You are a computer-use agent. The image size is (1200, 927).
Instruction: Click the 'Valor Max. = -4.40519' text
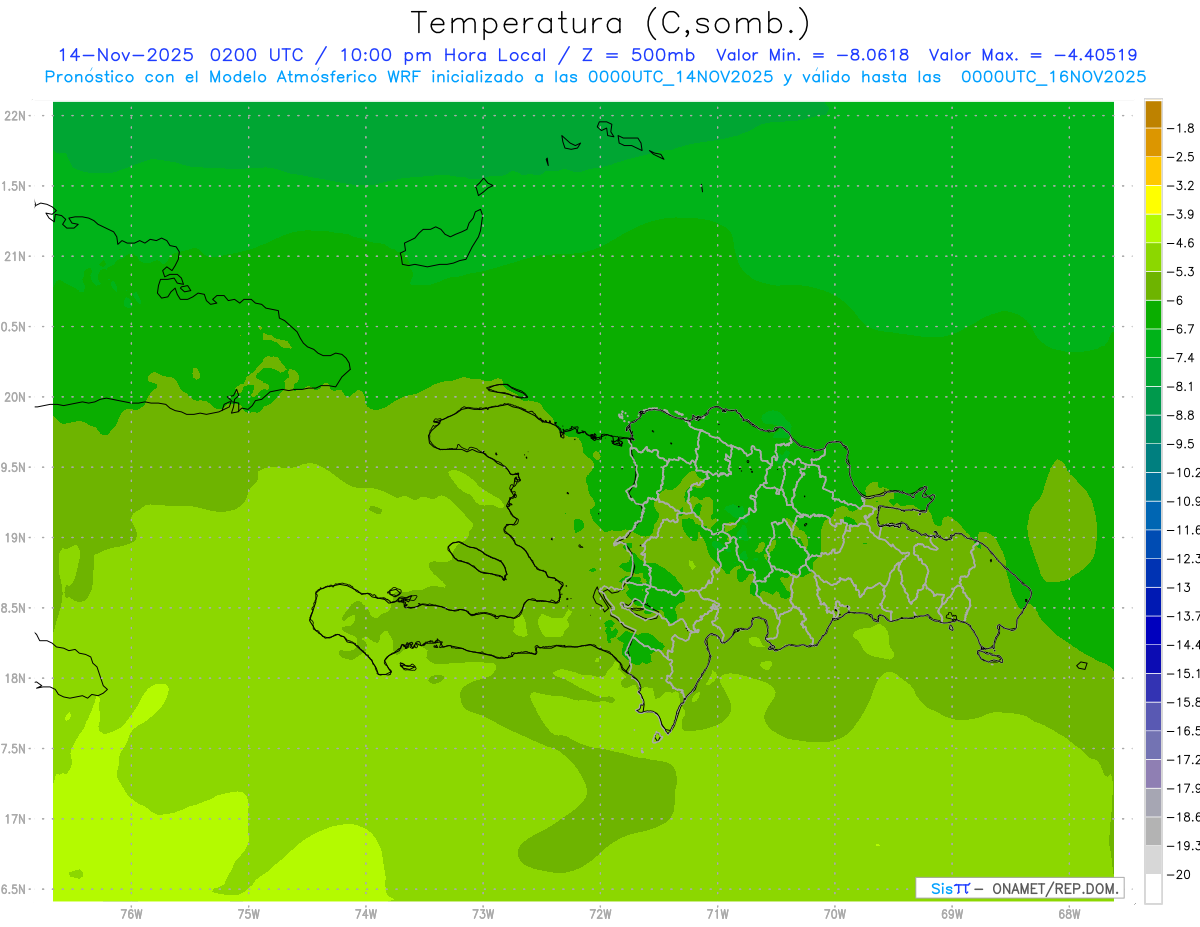(x=1033, y=55)
